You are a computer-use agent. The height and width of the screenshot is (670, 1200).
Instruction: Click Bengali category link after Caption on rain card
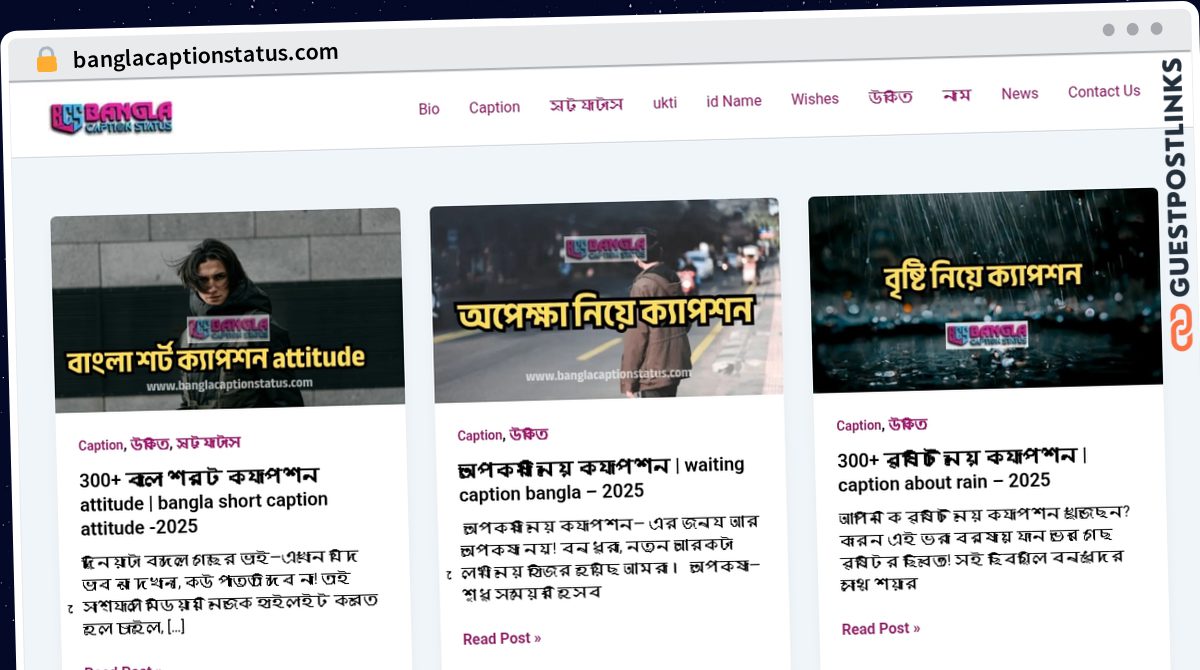[908, 424]
